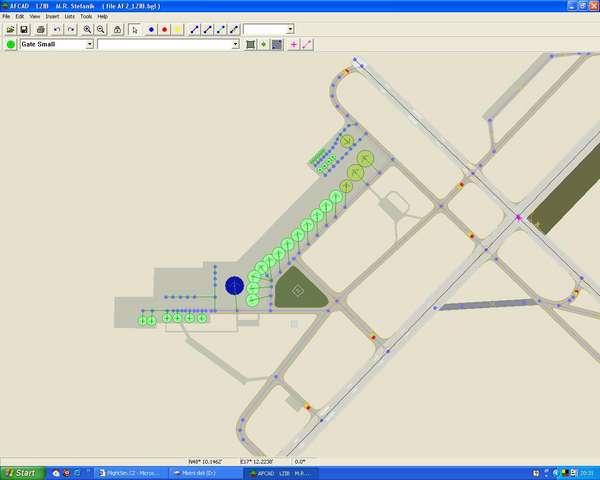Choose the first taxi link line tool
Screen dimensions: 600x480
[194, 29]
